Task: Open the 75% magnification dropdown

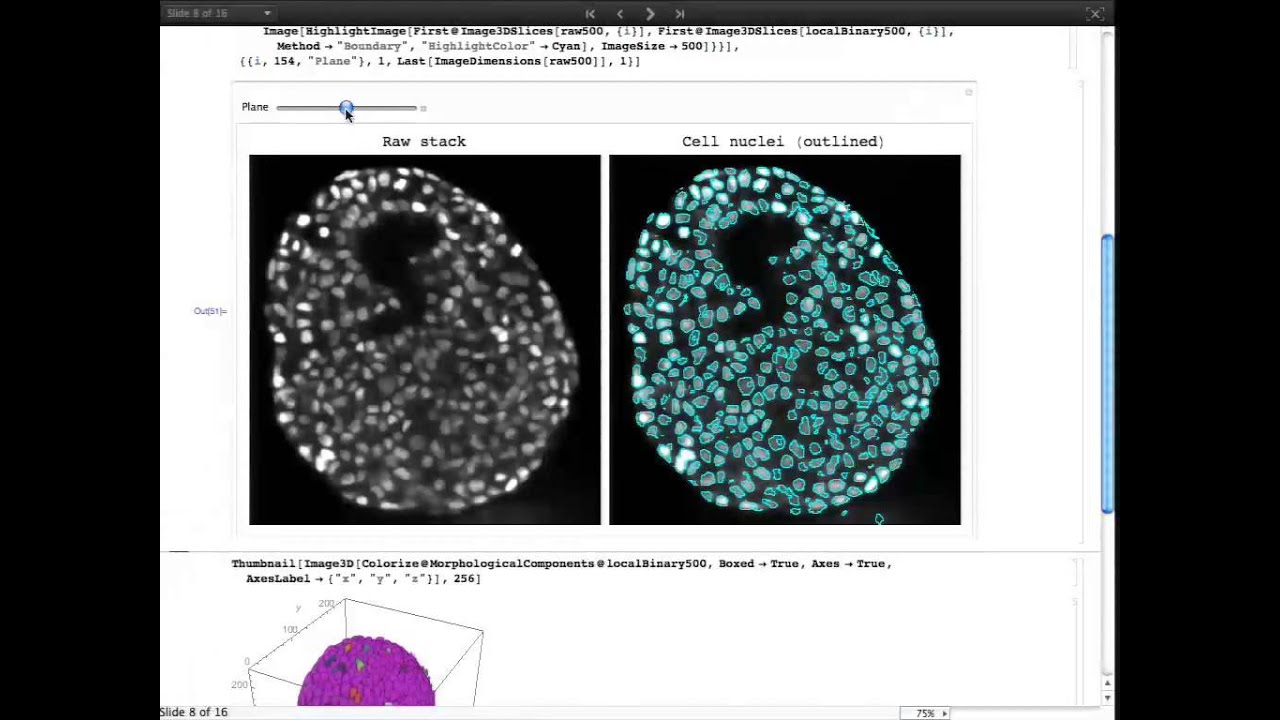Action: tap(925, 713)
